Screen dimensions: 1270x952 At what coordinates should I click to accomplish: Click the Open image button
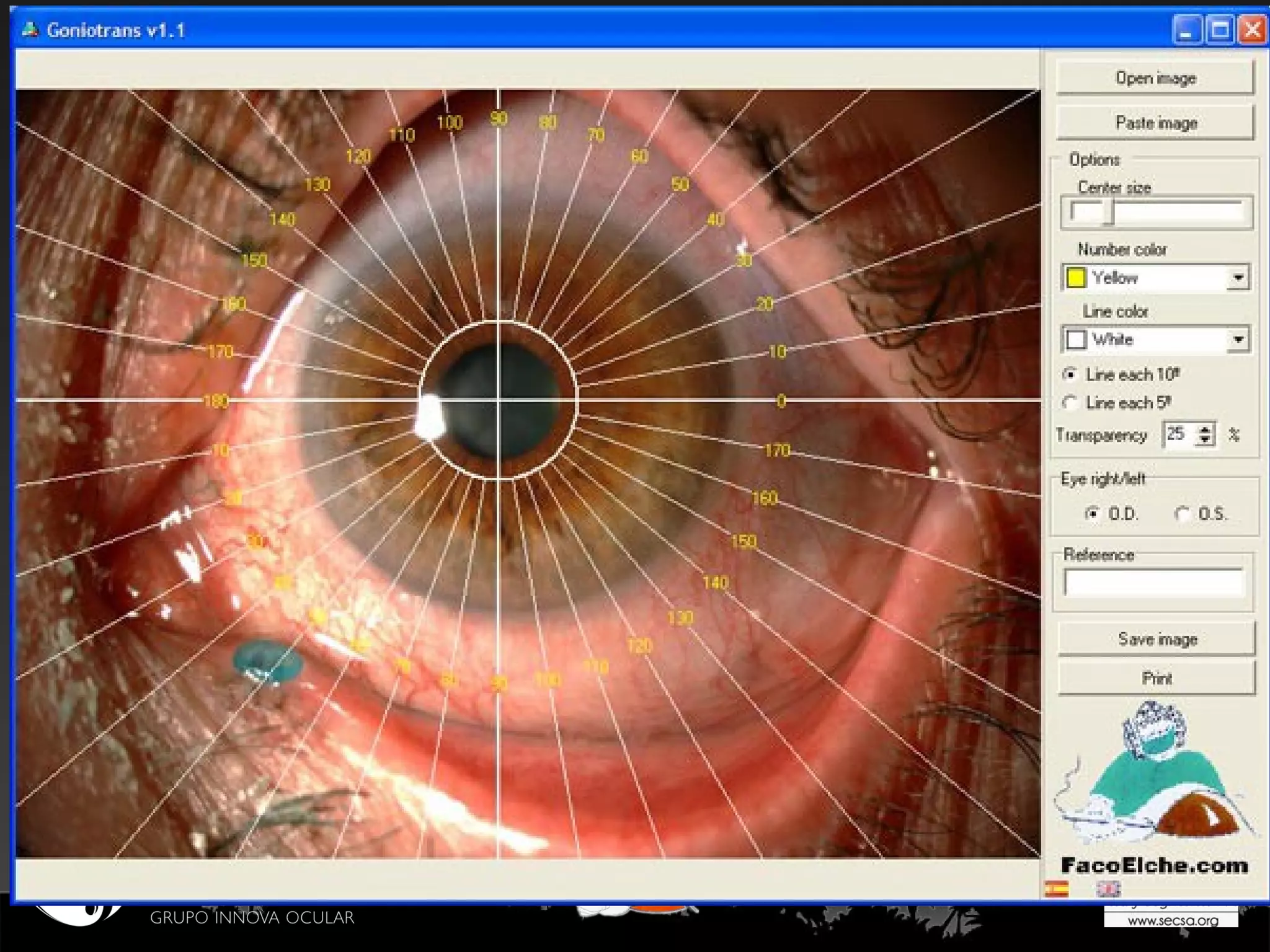click(1155, 78)
